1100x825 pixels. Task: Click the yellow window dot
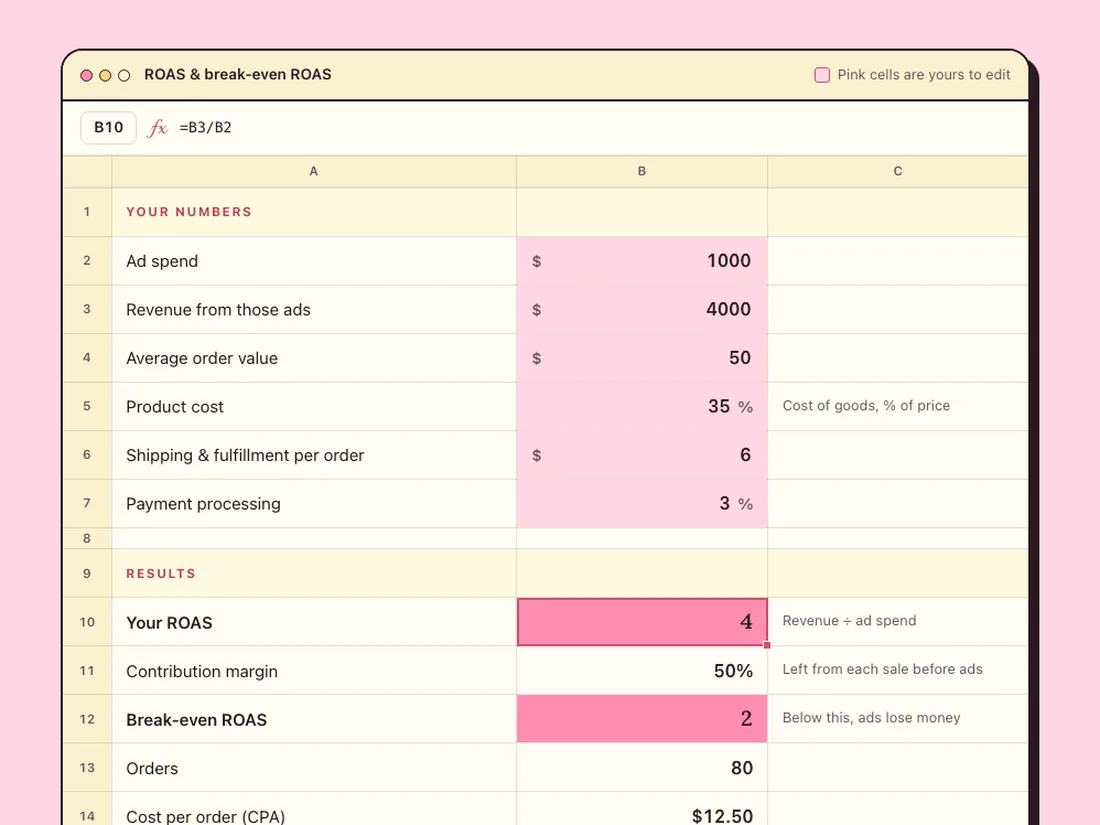click(x=105, y=75)
